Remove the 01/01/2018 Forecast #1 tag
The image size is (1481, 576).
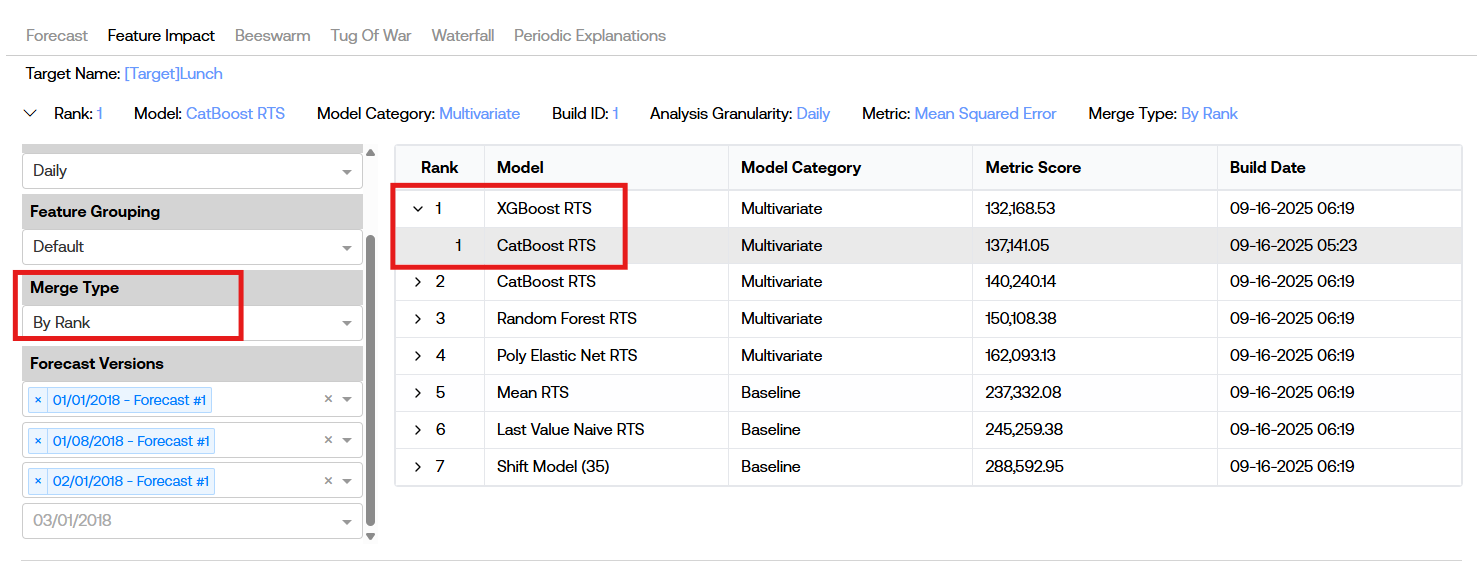coord(38,400)
